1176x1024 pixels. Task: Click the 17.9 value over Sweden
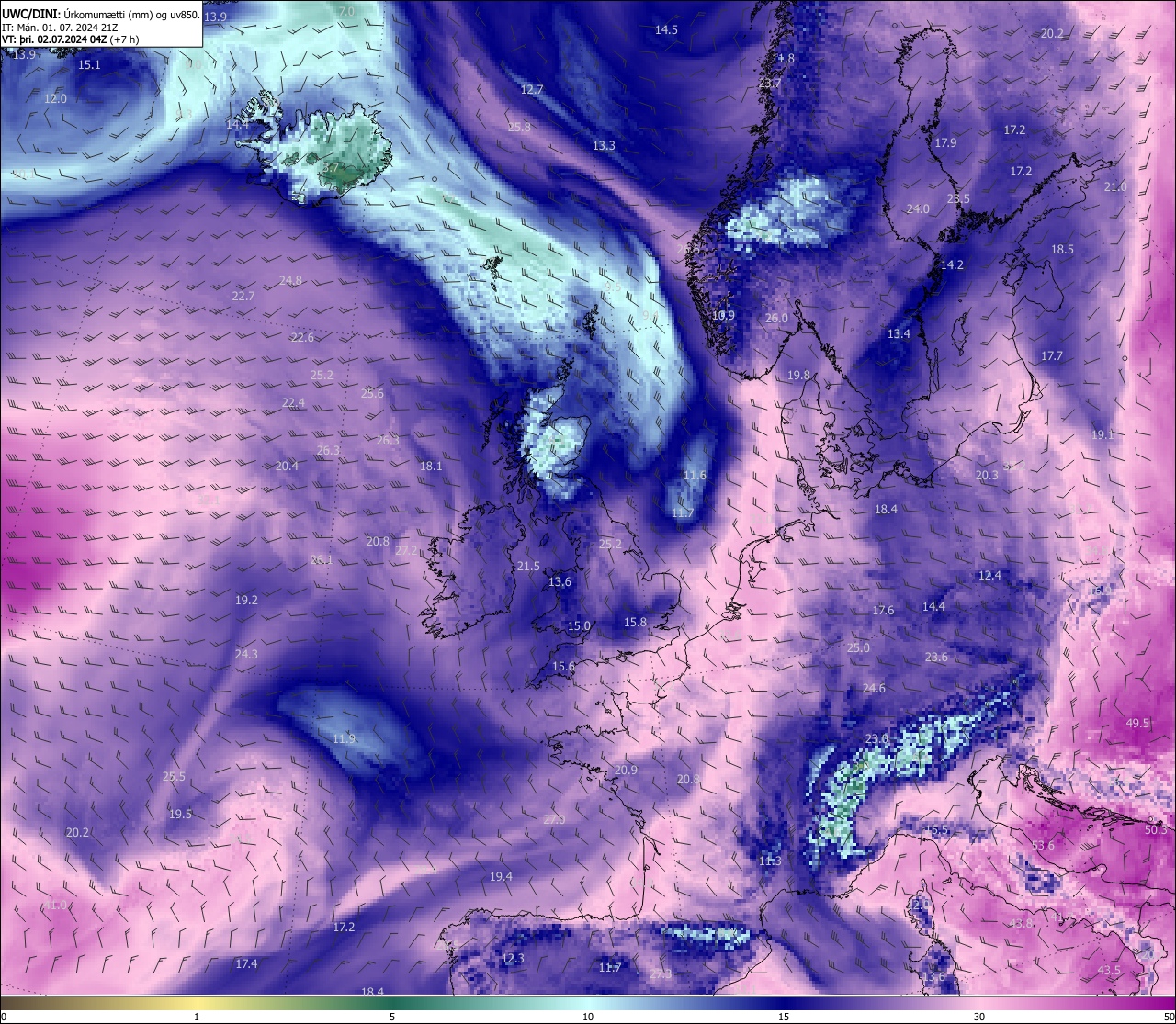click(x=945, y=142)
